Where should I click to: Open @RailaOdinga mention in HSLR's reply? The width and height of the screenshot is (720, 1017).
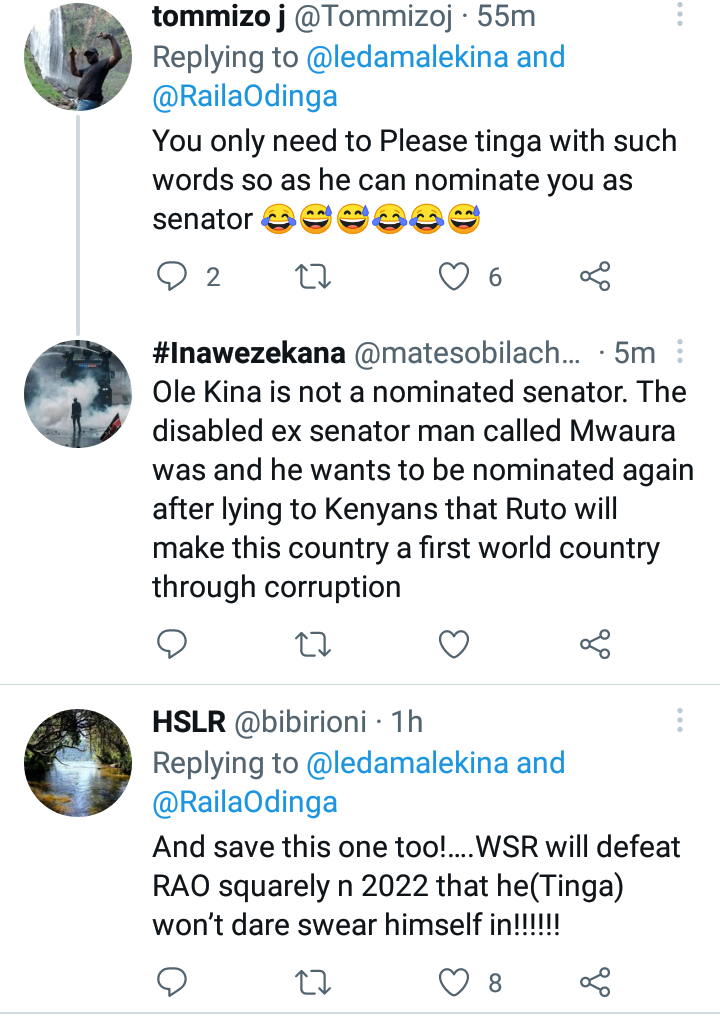(245, 802)
